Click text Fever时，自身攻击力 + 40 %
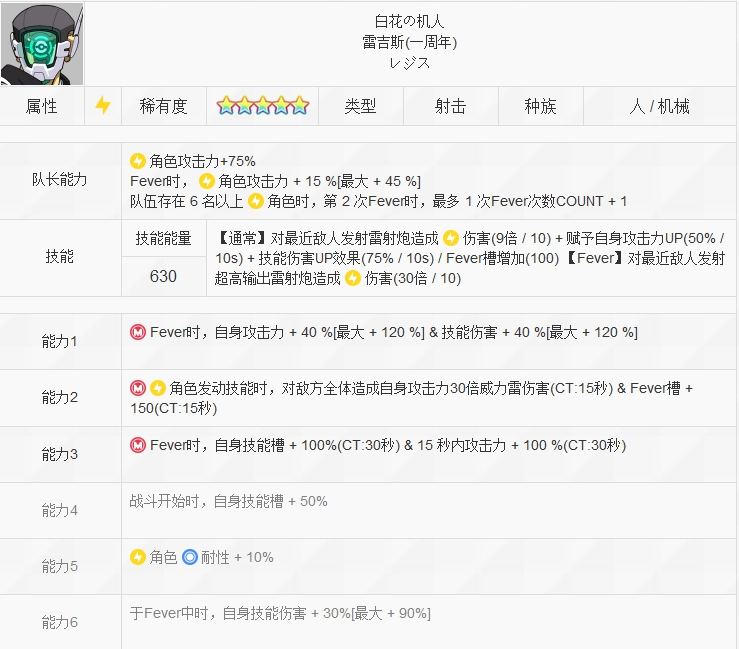 [241, 332]
